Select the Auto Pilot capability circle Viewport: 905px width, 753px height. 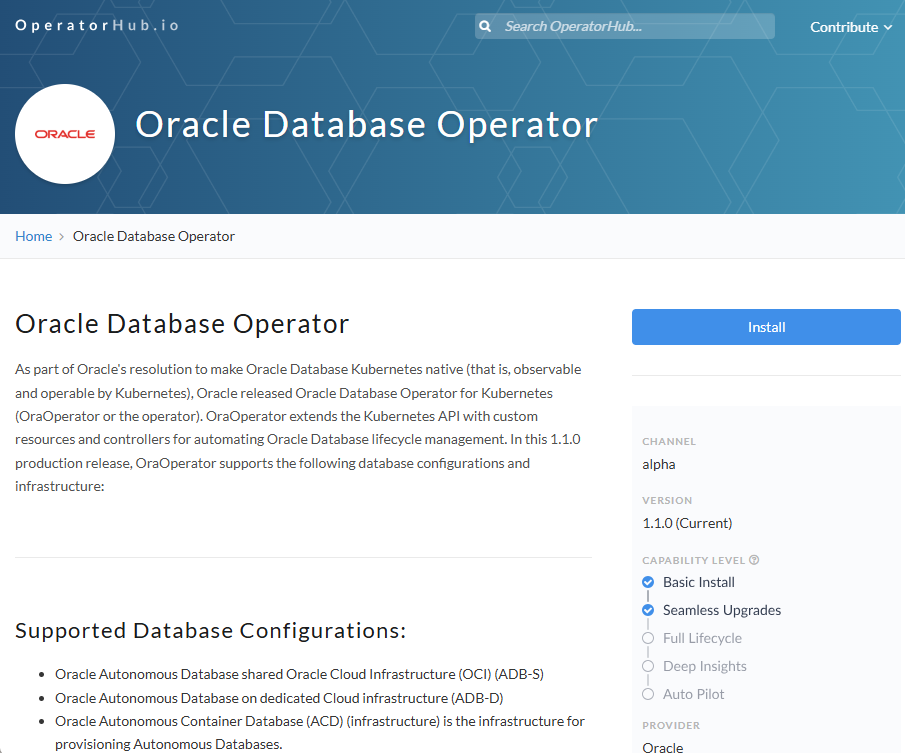tap(648, 694)
